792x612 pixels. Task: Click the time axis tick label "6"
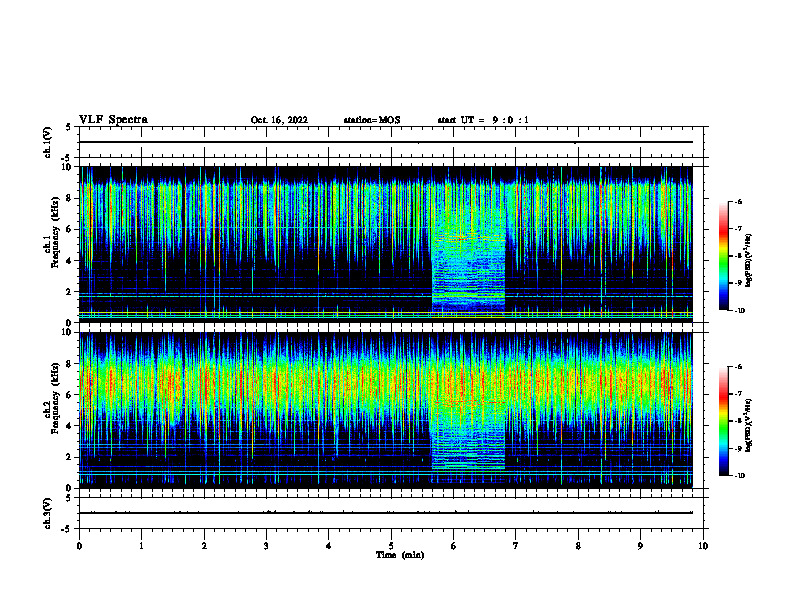[x=454, y=546]
